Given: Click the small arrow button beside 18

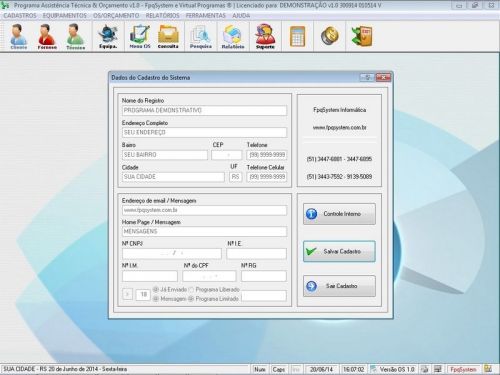Looking at the screenshot, I should 127,294.
